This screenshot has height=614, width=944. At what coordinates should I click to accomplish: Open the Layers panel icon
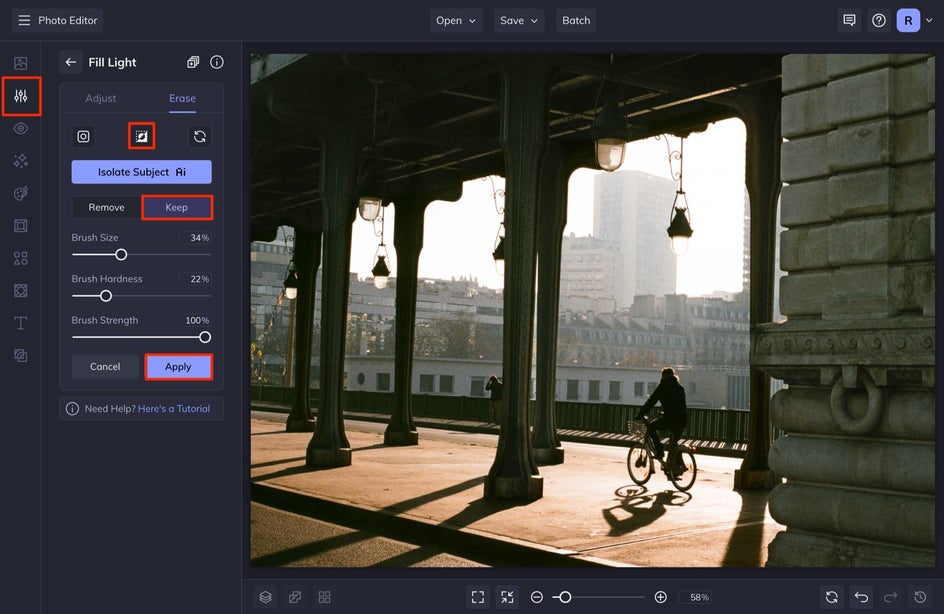pos(265,597)
